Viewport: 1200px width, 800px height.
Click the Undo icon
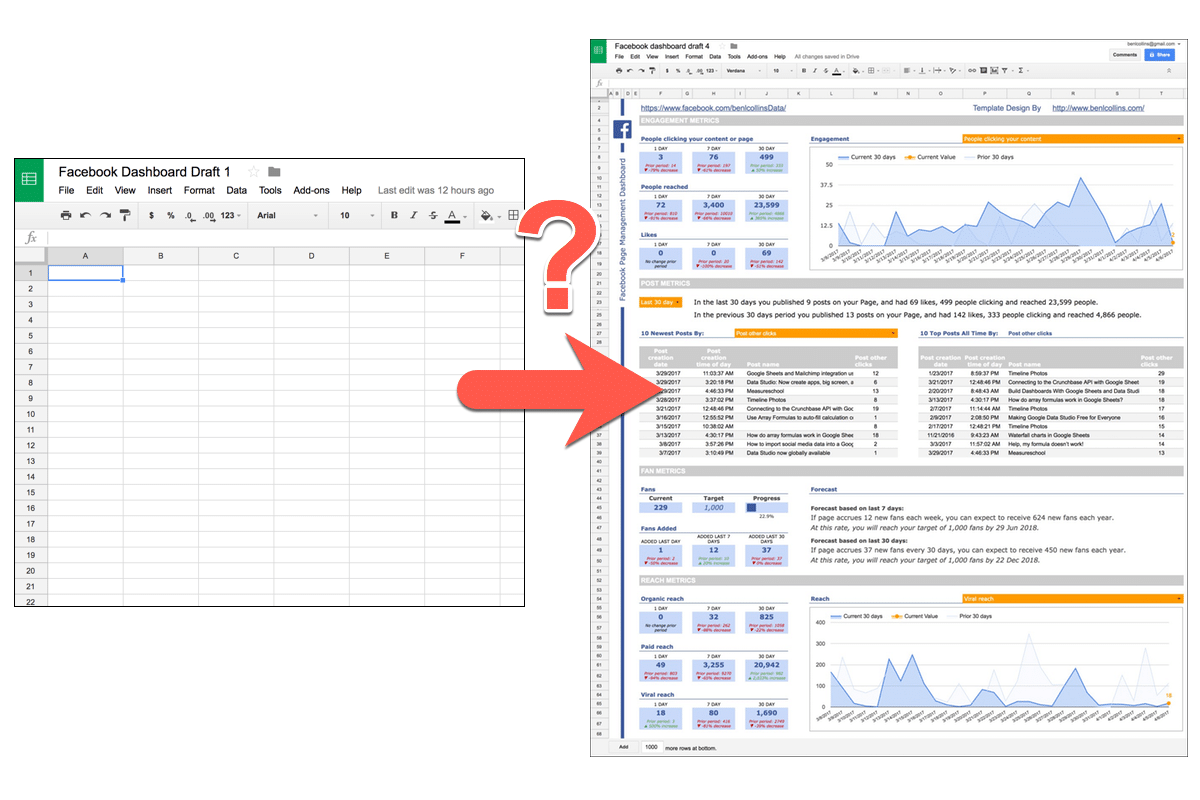pyautogui.click(x=86, y=215)
